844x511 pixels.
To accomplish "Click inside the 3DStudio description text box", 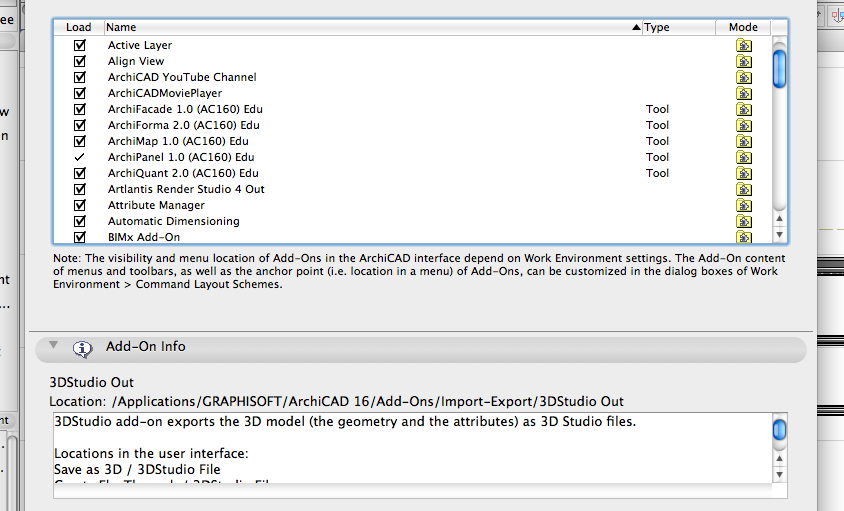I will (x=412, y=448).
